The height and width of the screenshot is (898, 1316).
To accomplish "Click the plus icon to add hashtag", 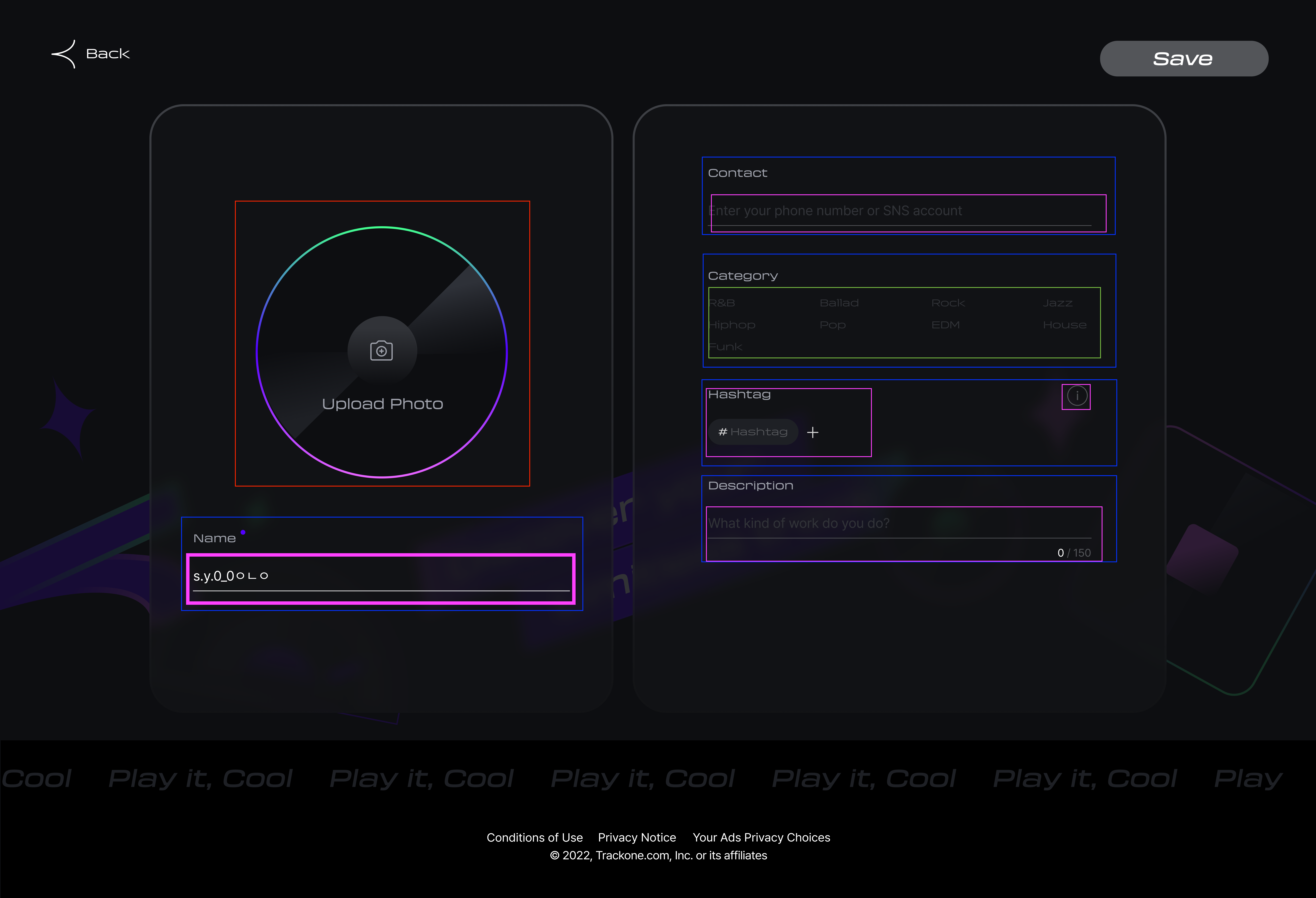I will (x=813, y=433).
